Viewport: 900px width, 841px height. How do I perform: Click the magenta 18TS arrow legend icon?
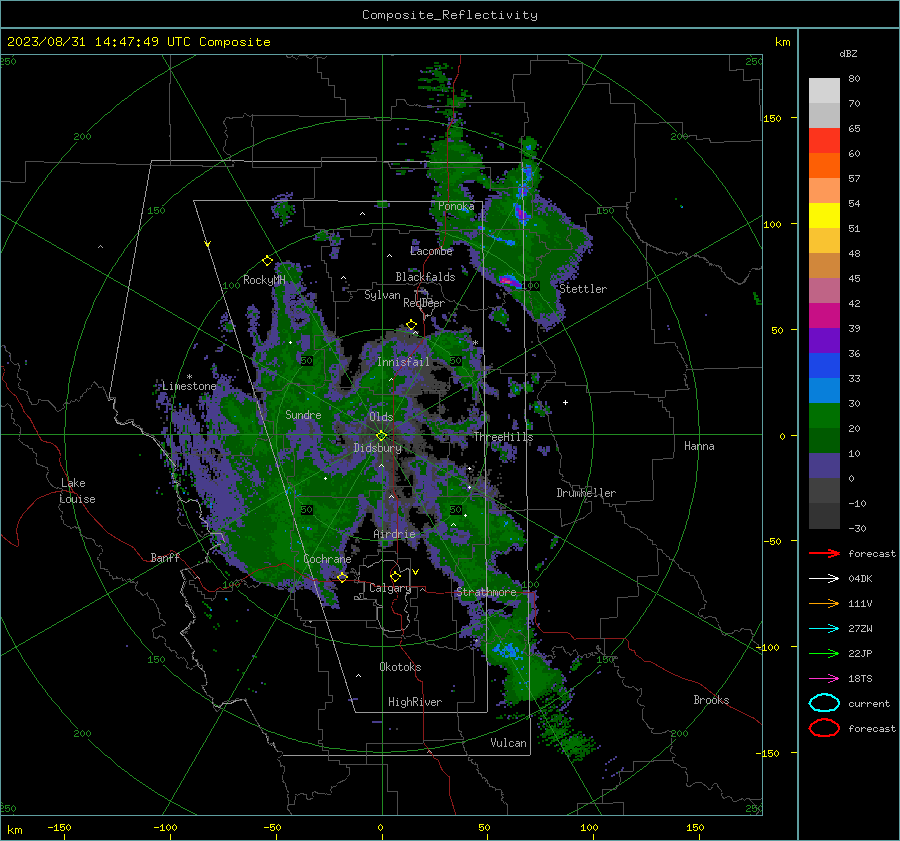(824, 679)
